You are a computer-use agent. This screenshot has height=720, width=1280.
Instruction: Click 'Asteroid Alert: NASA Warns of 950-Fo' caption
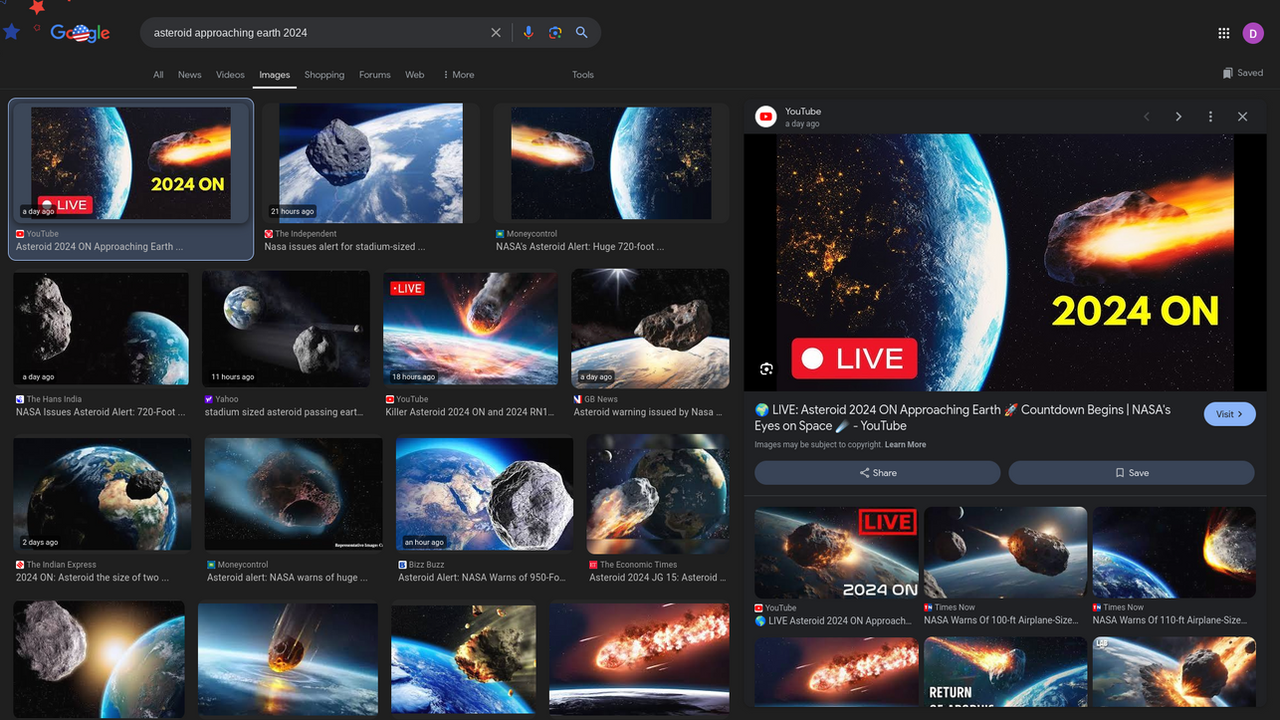[481, 578]
